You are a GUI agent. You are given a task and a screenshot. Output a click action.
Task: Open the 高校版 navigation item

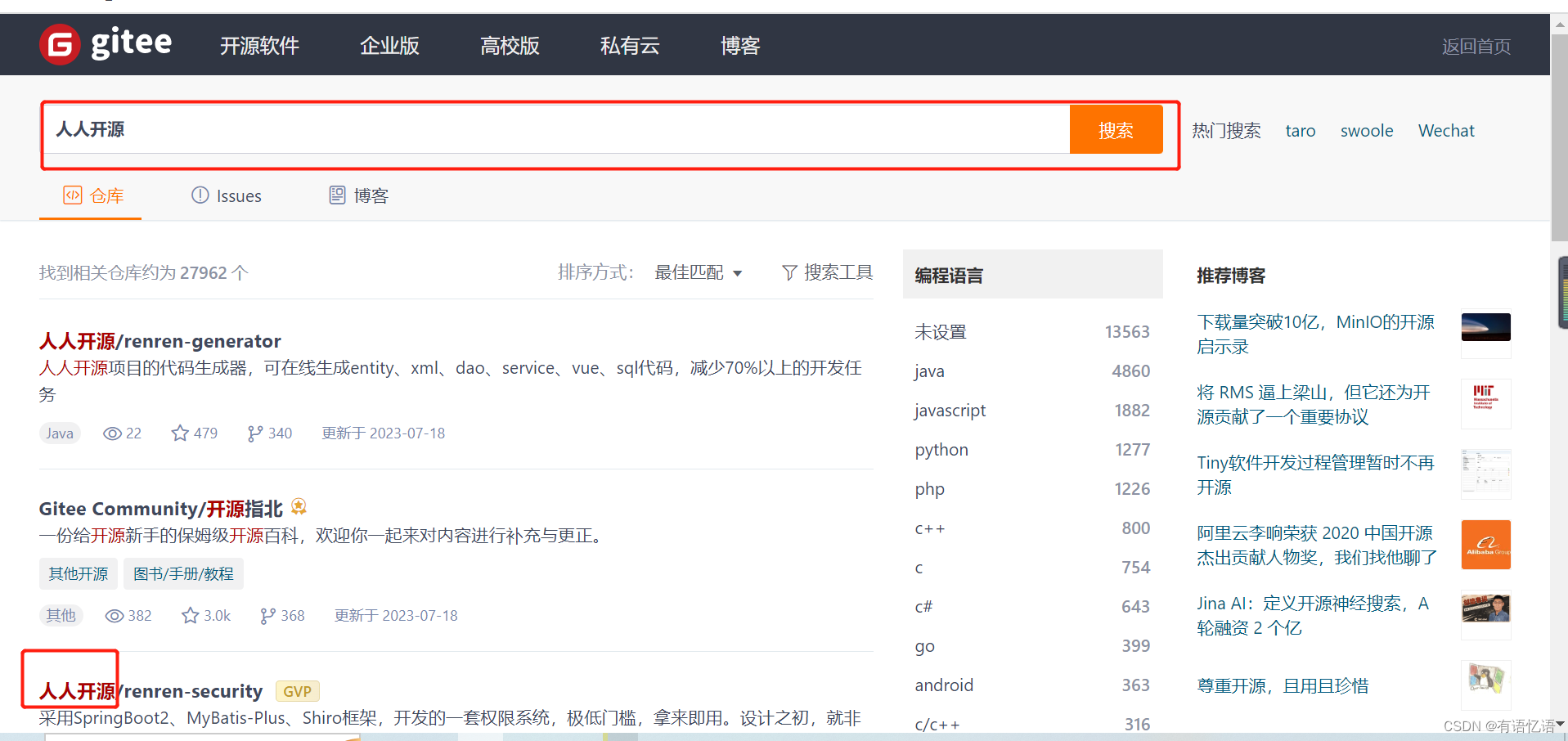coord(510,46)
